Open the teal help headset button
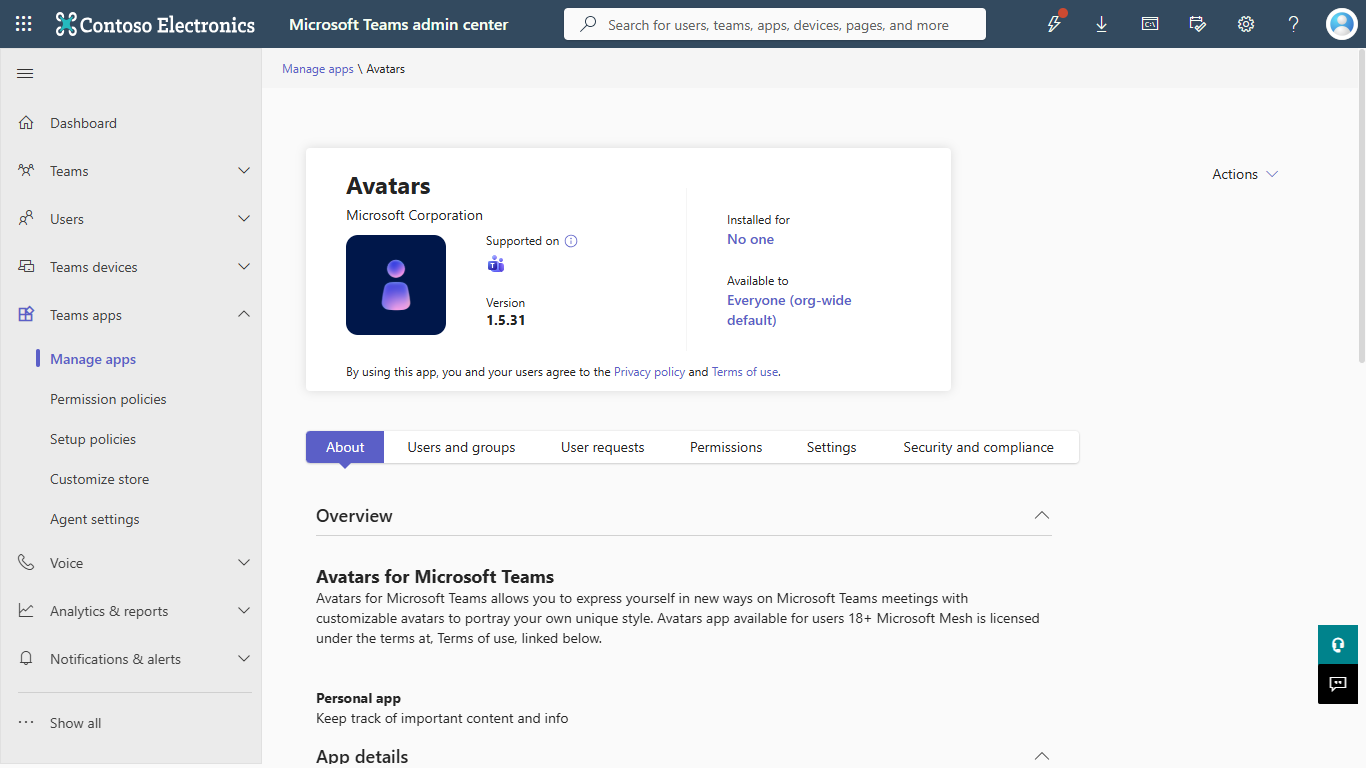Image resolution: width=1366 pixels, height=768 pixels. [1338, 645]
